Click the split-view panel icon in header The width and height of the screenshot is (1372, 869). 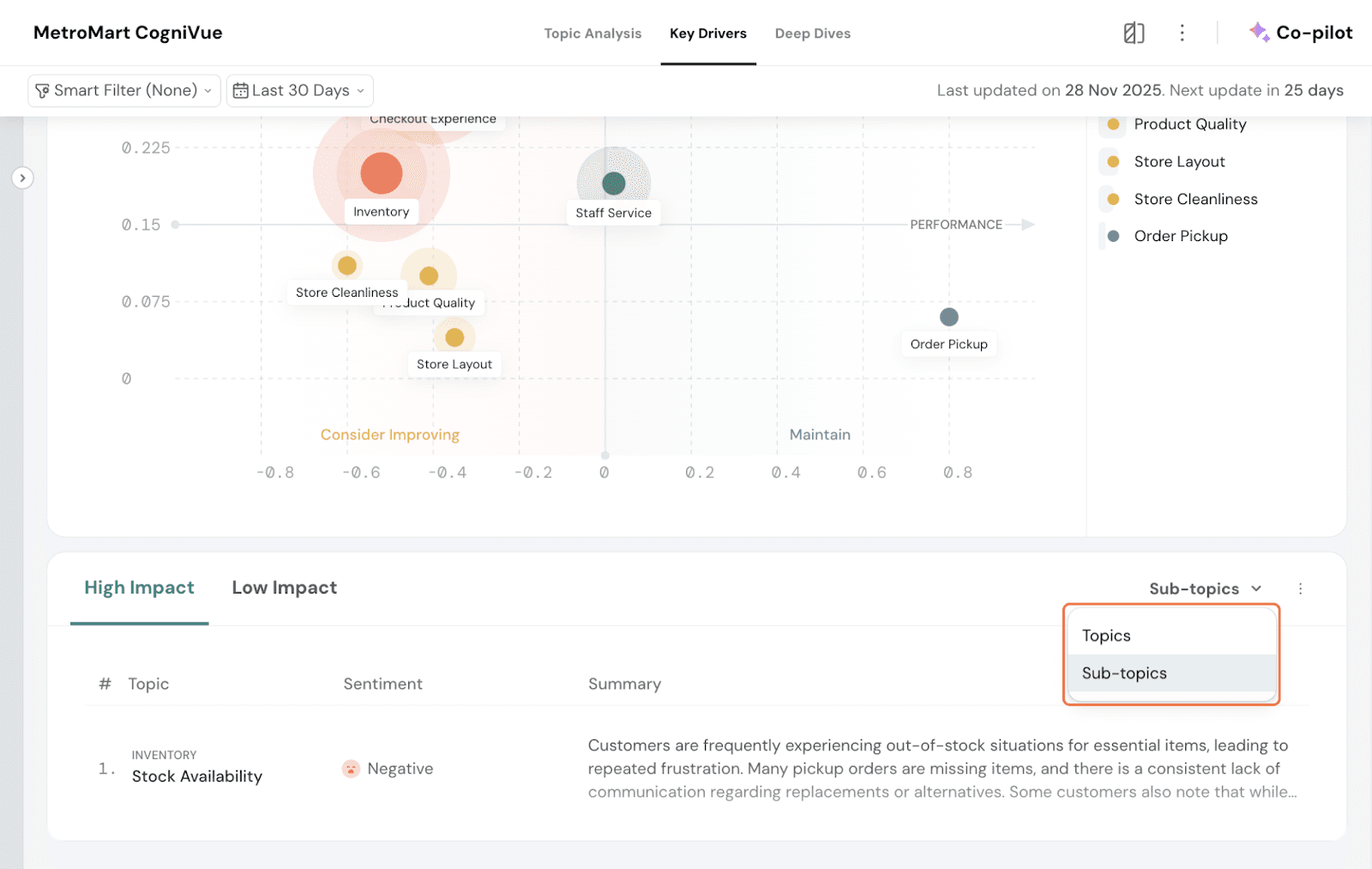coord(1134,33)
